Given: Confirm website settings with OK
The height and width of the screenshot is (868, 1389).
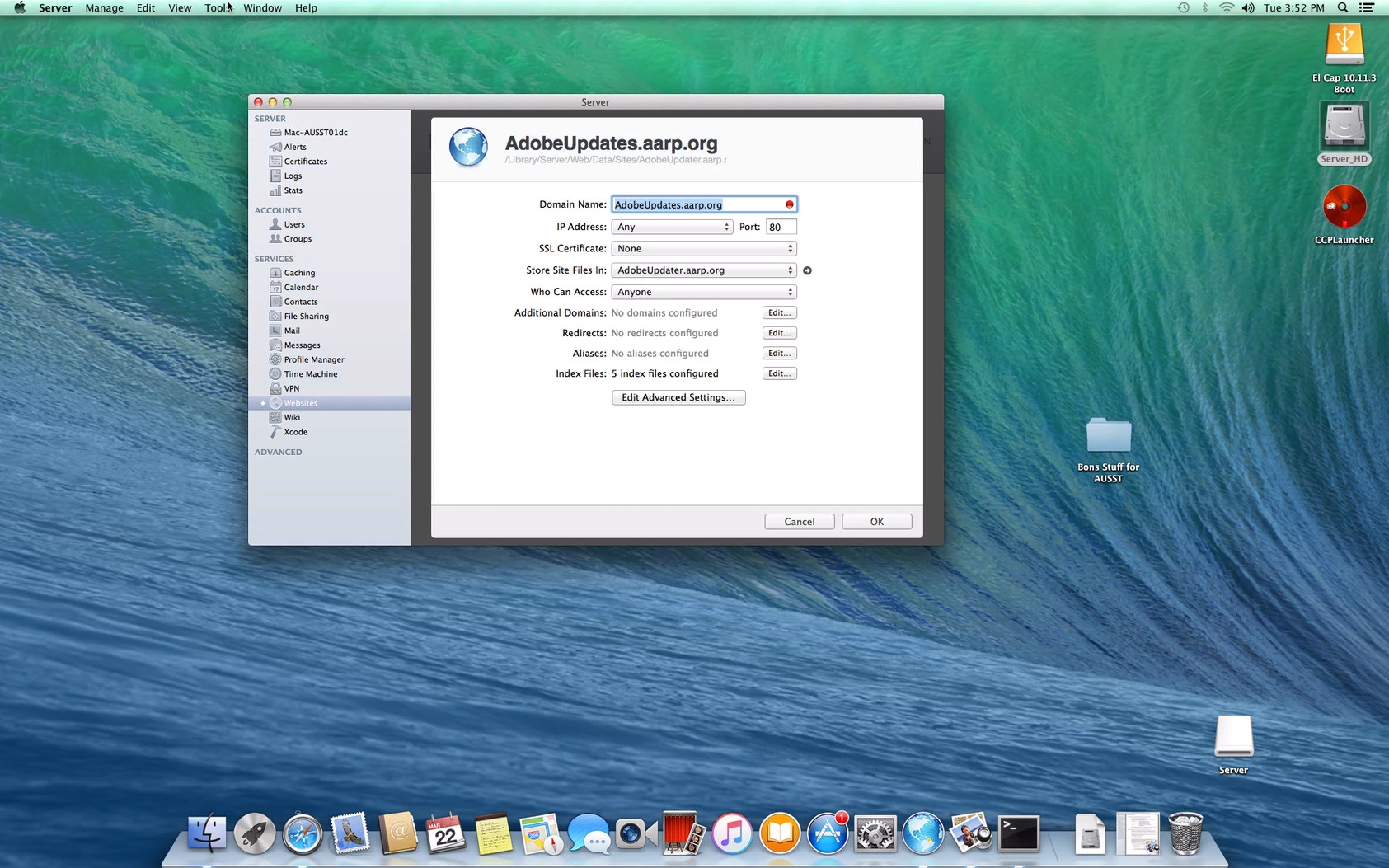Looking at the screenshot, I should coord(877,522).
